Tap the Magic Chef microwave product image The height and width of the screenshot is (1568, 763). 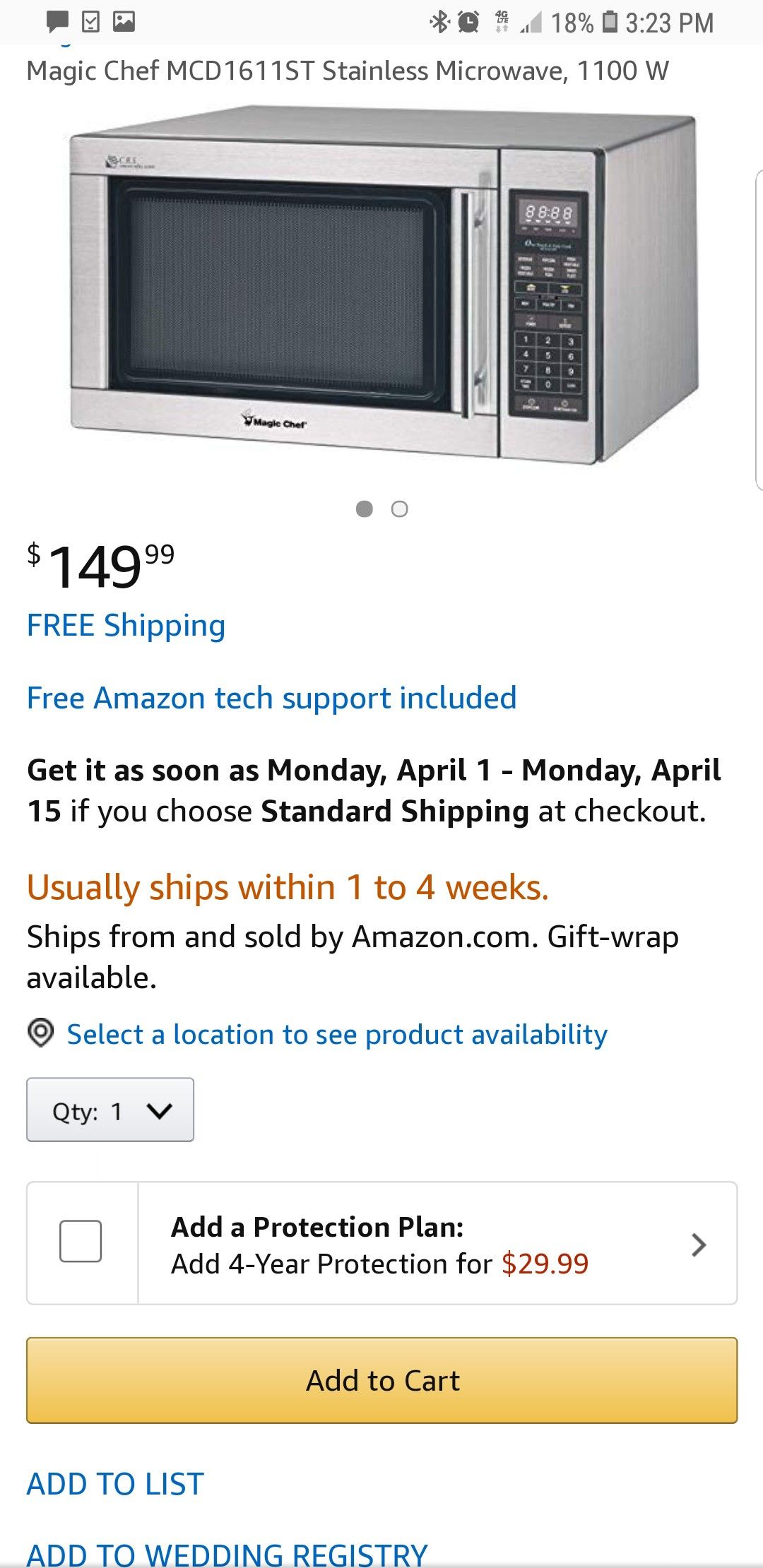pyautogui.click(x=385, y=286)
